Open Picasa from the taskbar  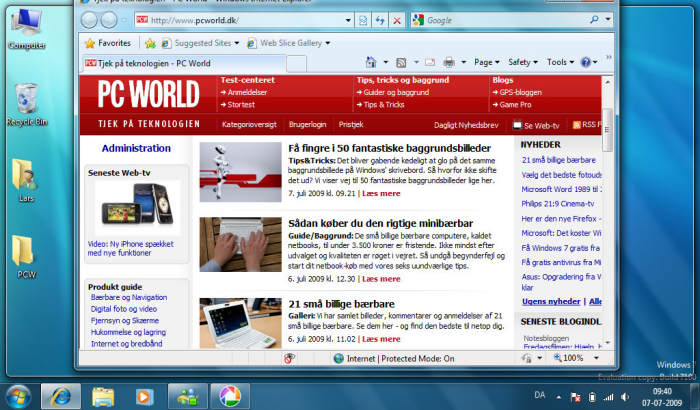230,396
